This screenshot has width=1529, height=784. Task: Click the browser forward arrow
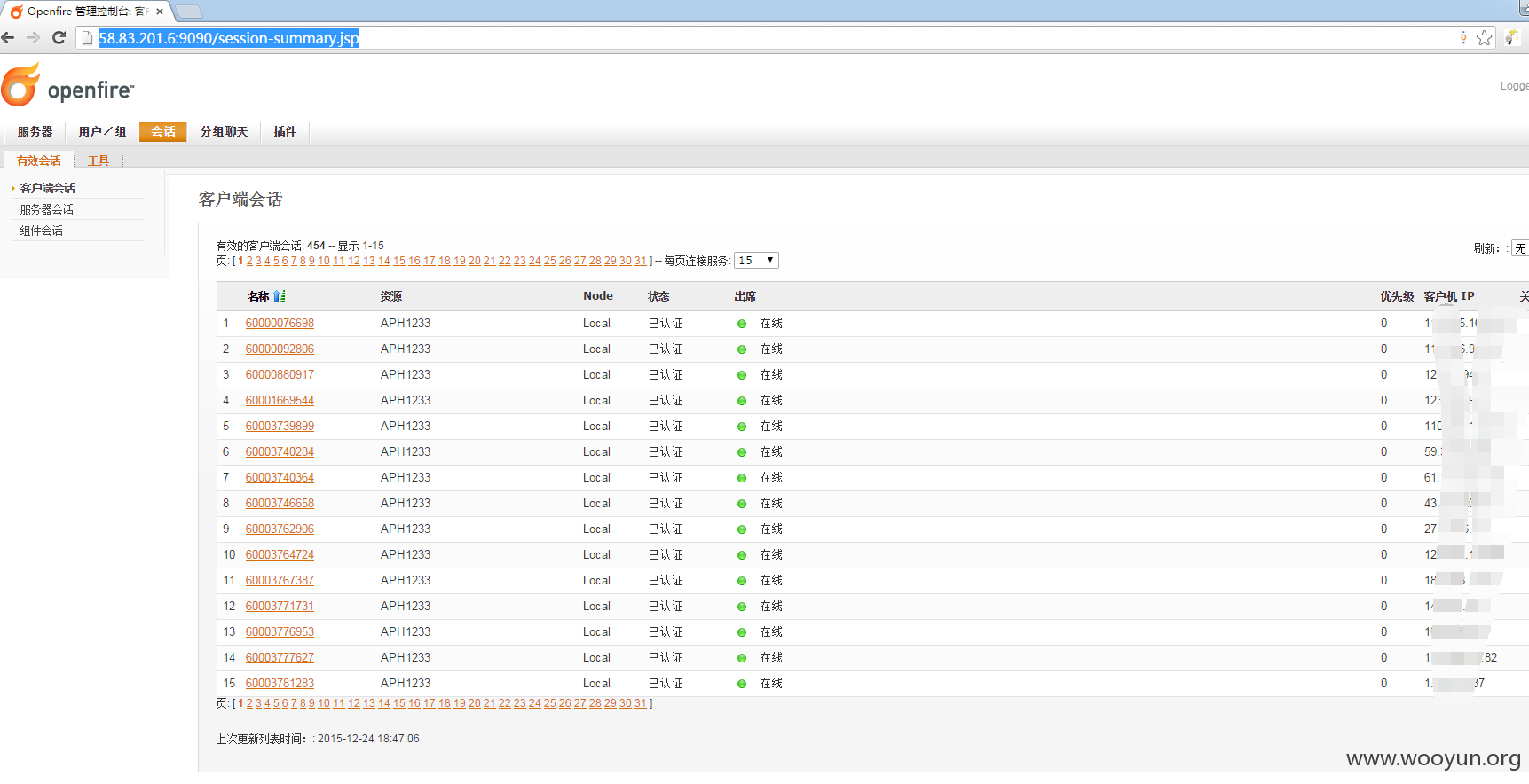[x=33, y=38]
